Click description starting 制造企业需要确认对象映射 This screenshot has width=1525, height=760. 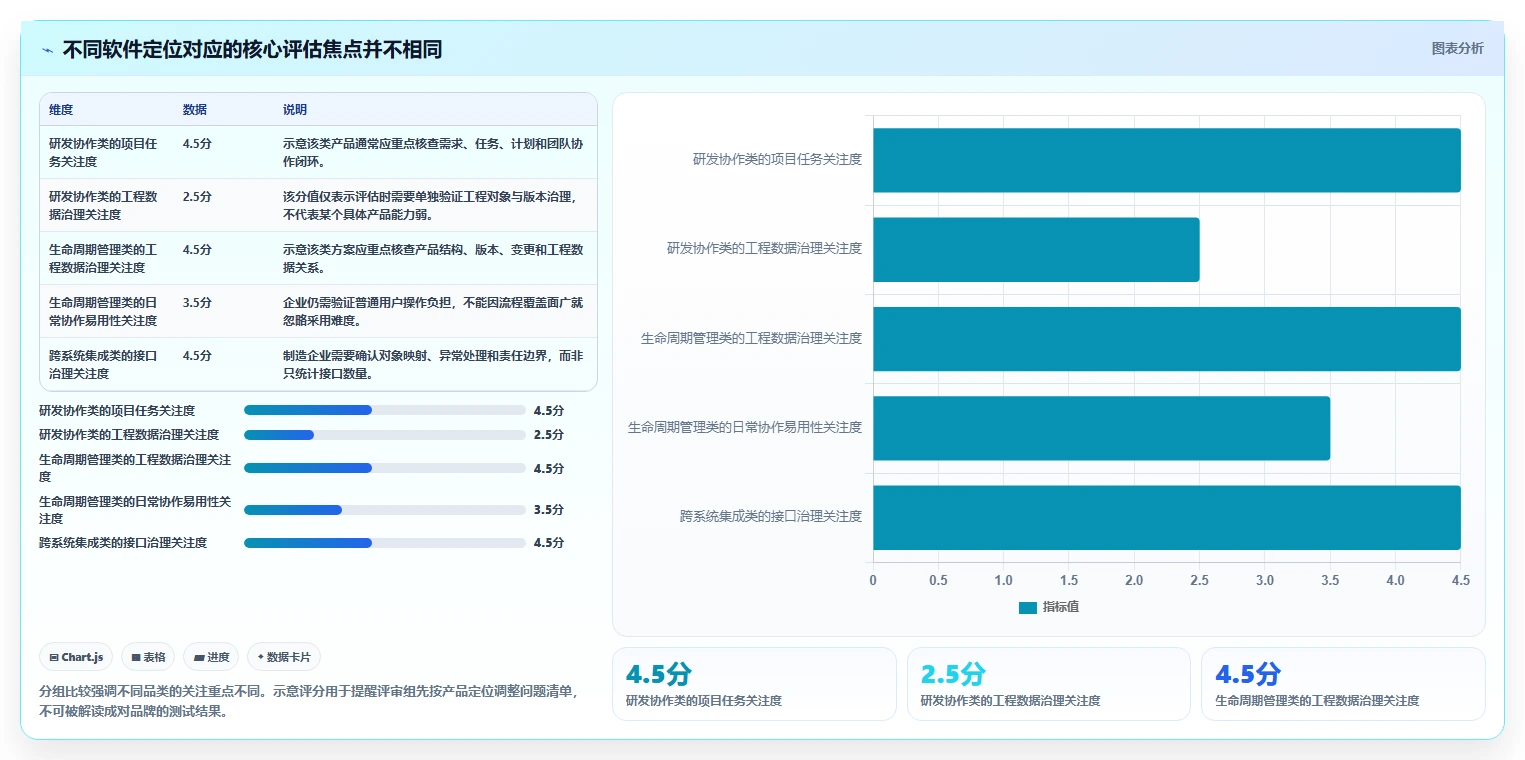coord(433,364)
